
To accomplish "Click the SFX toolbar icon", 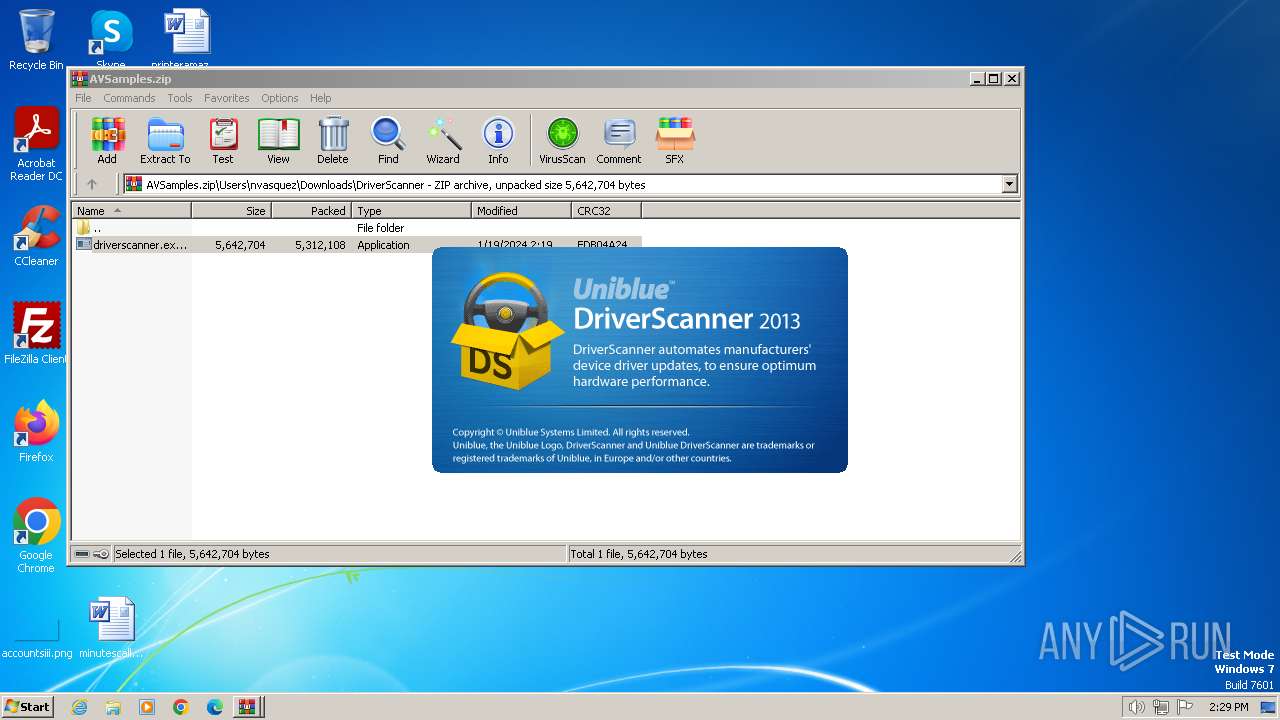I will (x=675, y=140).
